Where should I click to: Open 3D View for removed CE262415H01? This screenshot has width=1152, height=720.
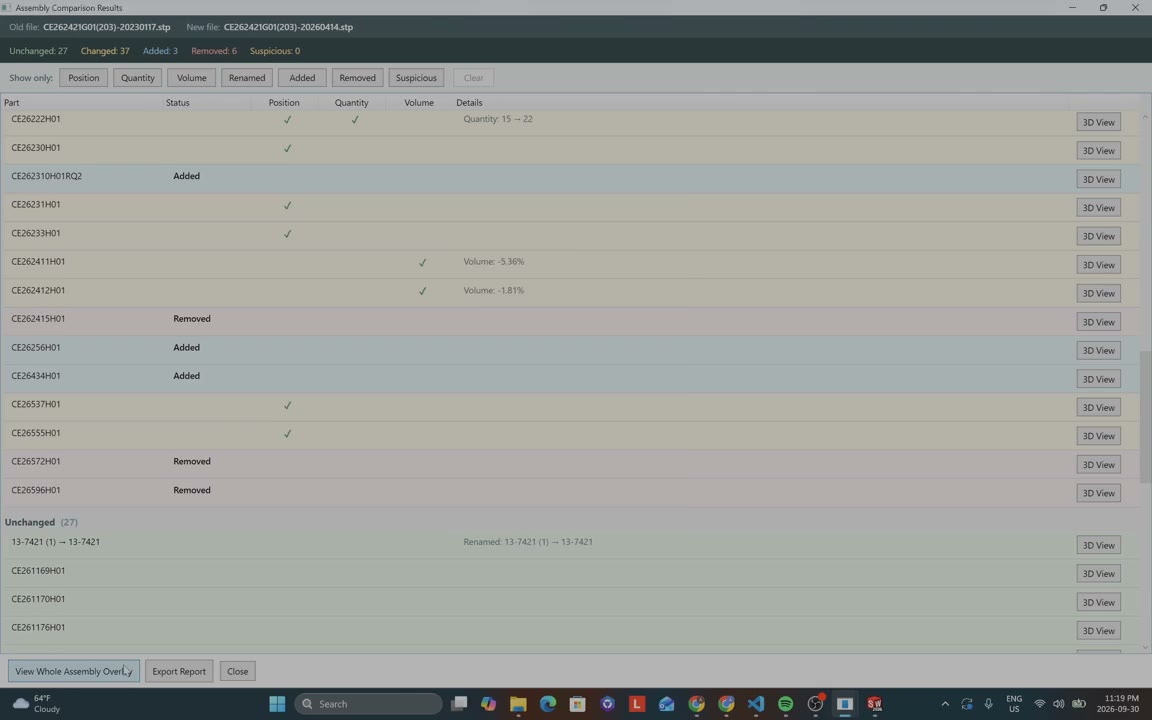[x=1098, y=323]
